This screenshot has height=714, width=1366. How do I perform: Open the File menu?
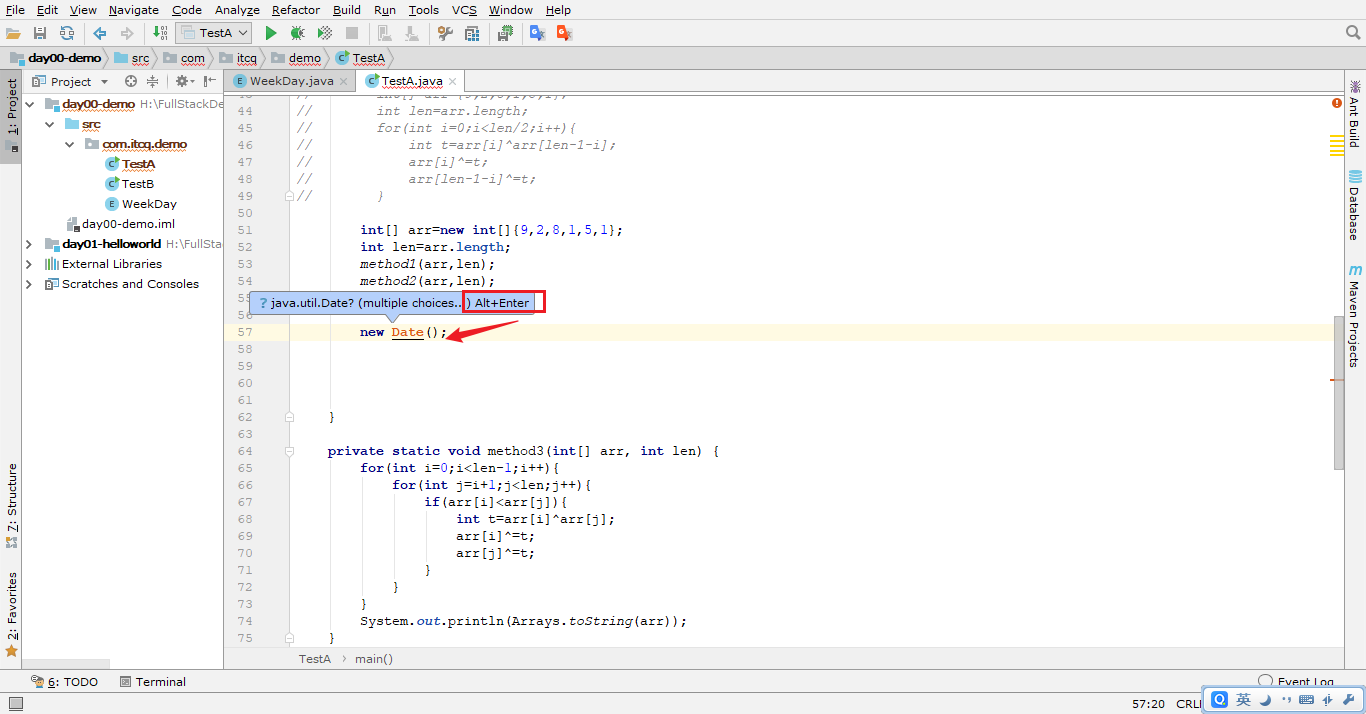point(15,9)
